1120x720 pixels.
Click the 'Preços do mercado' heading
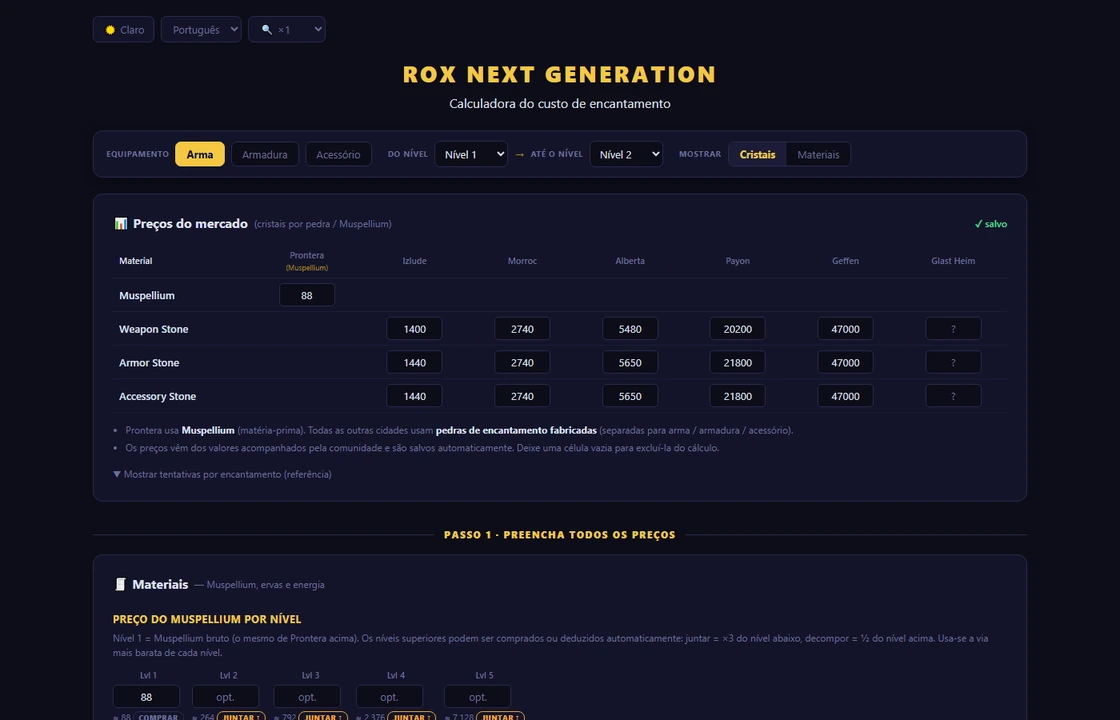click(190, 224)
